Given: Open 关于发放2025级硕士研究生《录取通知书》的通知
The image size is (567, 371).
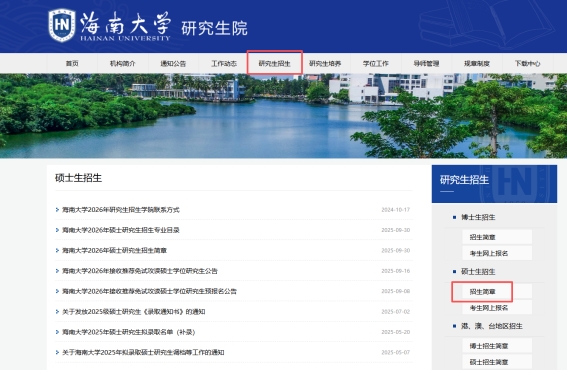Looking at the screenshot, I should coord(134,312).
